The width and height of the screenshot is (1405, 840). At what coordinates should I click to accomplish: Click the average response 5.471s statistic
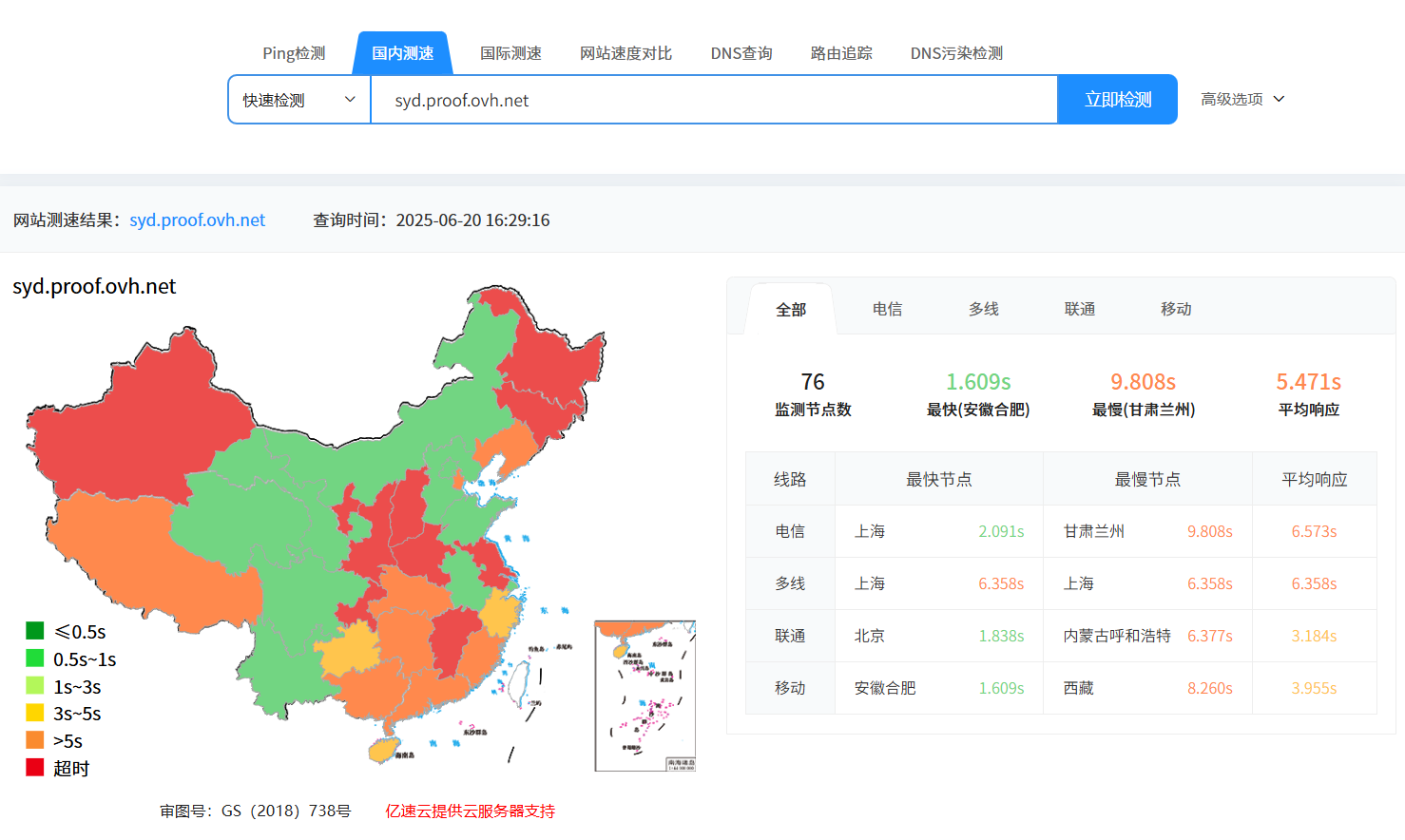point(1309,394)
